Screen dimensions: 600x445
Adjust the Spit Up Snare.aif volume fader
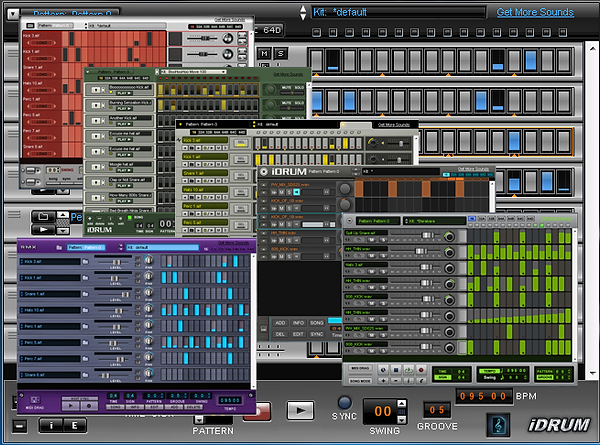[427, 235]
